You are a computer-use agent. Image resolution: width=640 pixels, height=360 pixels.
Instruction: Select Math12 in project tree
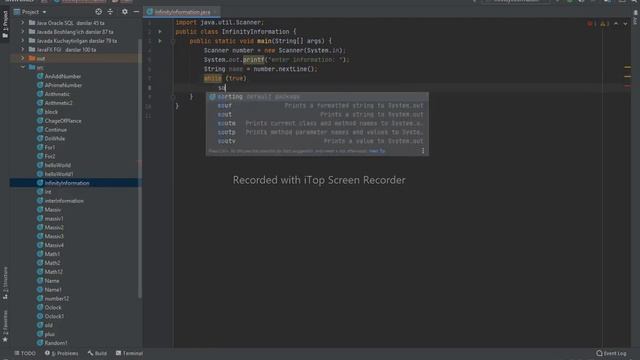point(53,272)
